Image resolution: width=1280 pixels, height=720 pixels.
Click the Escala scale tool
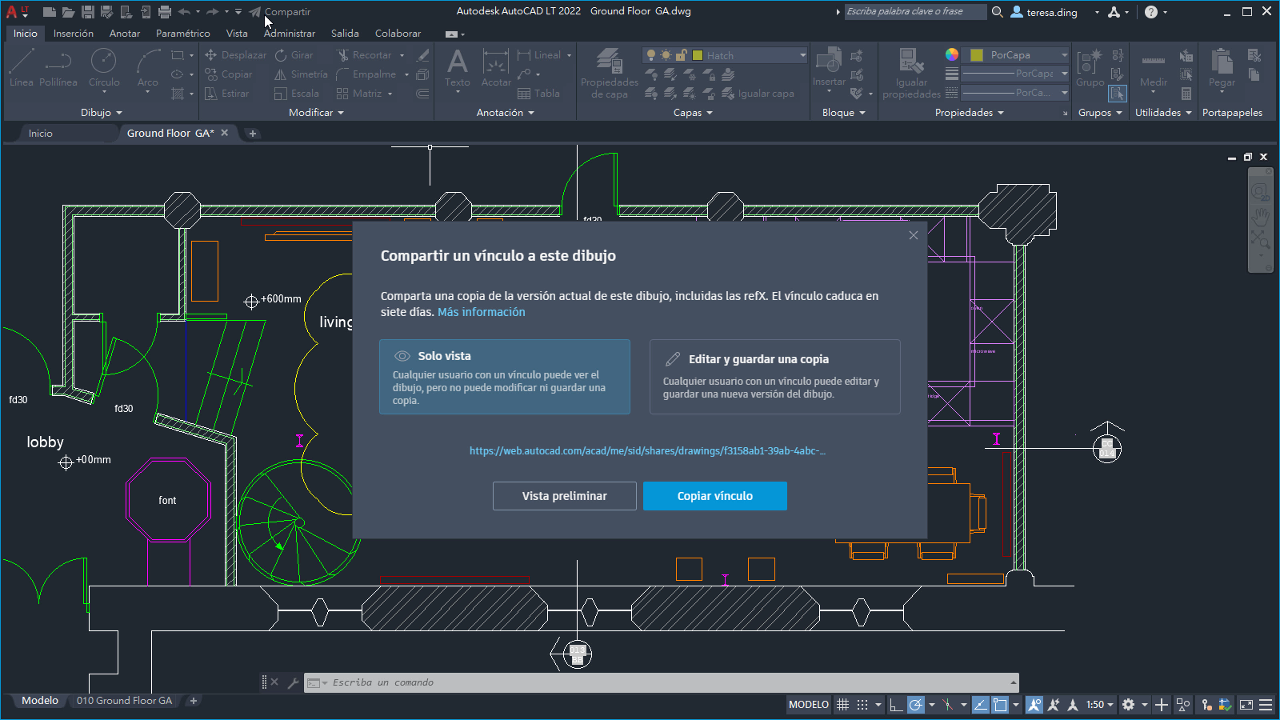297,94
